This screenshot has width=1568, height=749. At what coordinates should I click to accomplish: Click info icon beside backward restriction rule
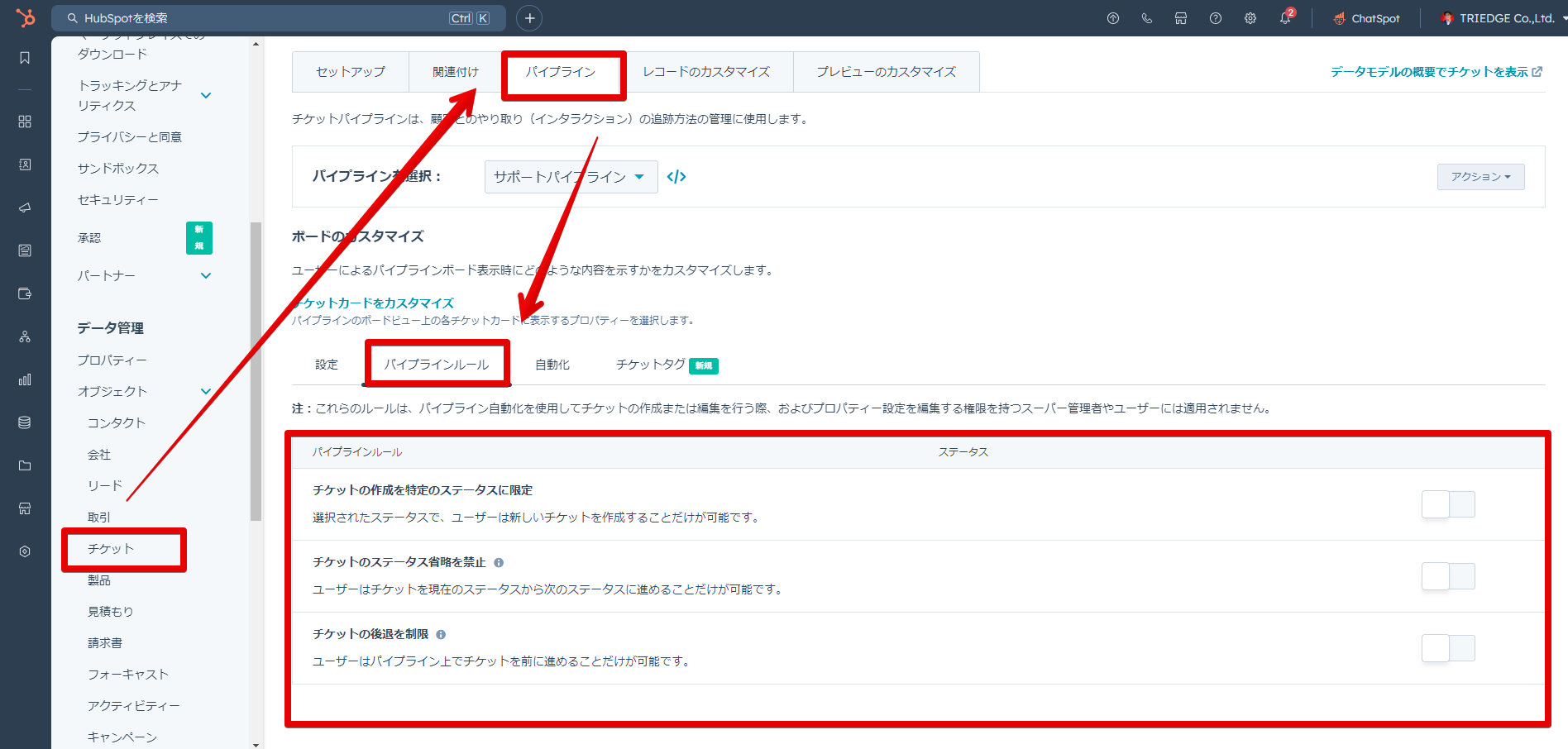click(441, 634)
